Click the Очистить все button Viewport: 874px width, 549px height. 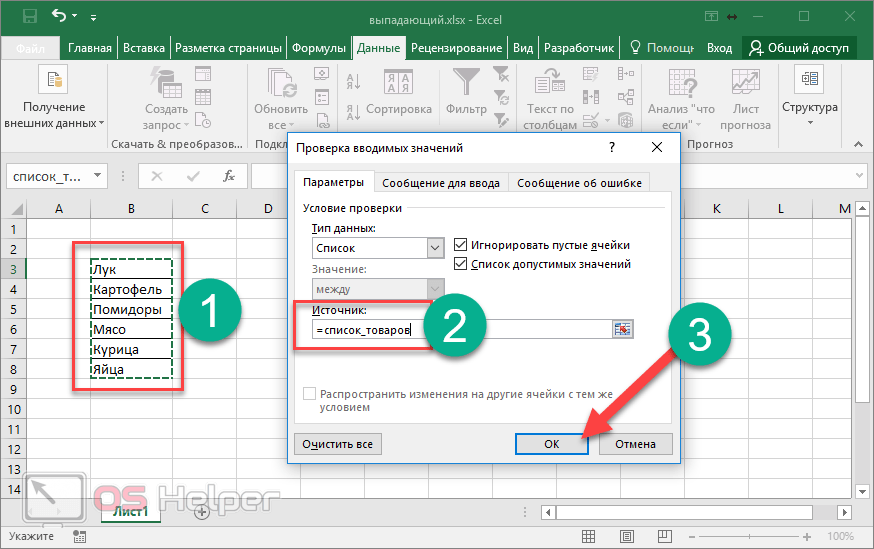(338, 444)
